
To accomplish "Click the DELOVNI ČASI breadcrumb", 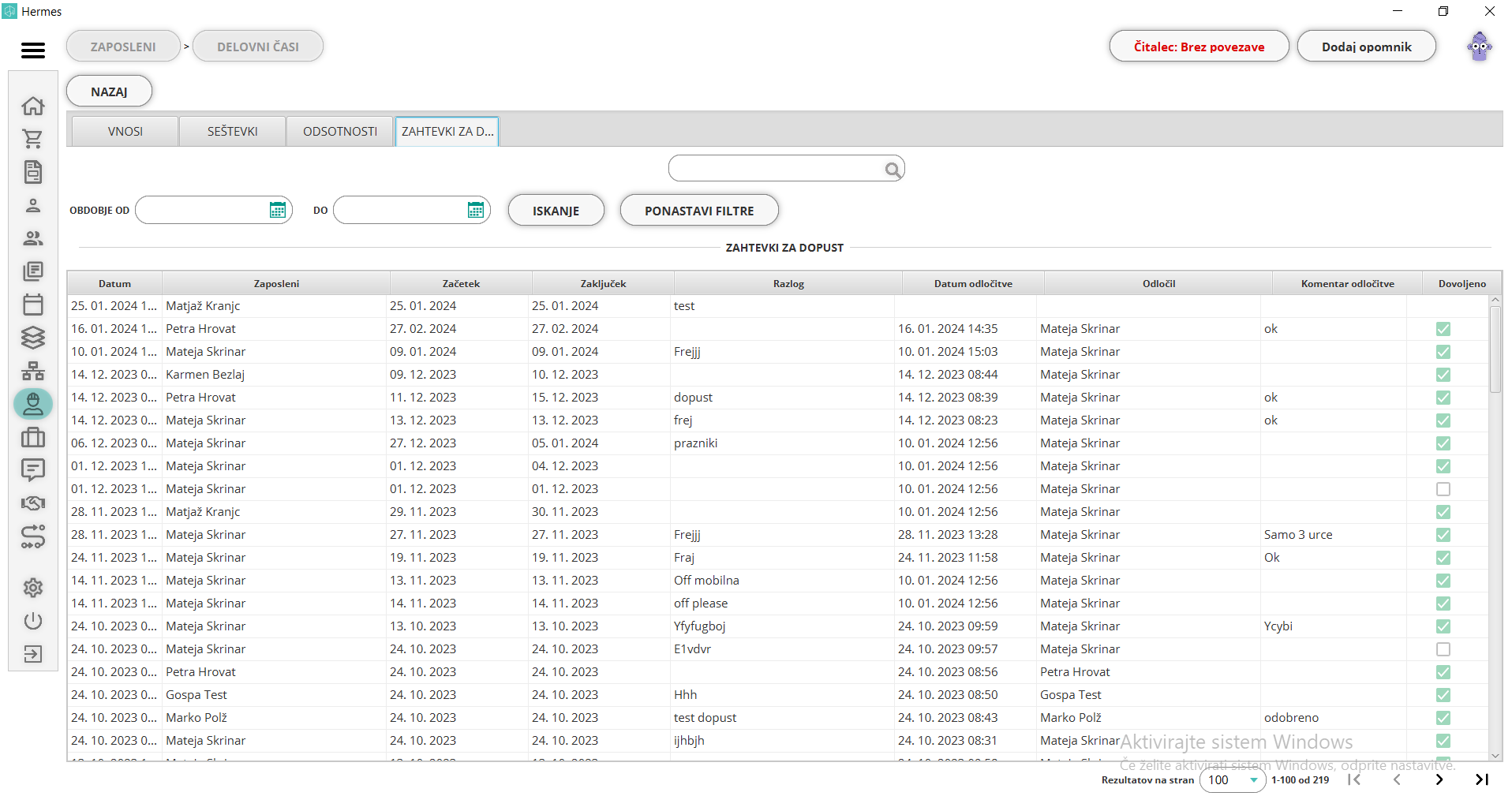I will pos(258,47).
